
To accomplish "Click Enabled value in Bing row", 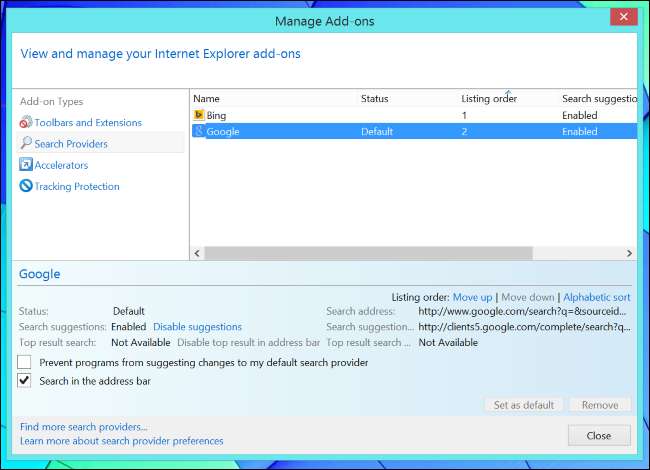I will pos(580,115).
